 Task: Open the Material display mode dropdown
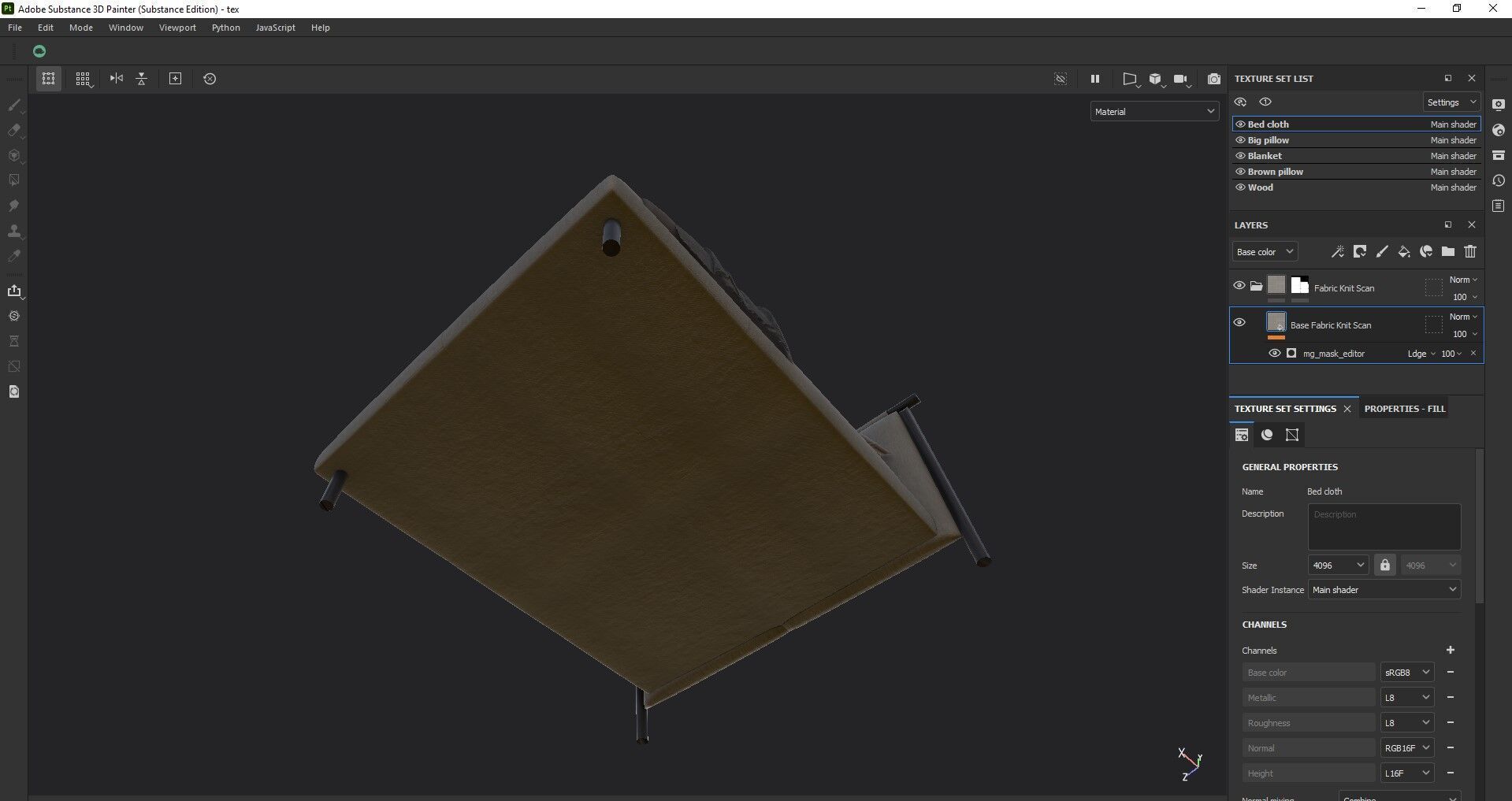coord(1154,112)
